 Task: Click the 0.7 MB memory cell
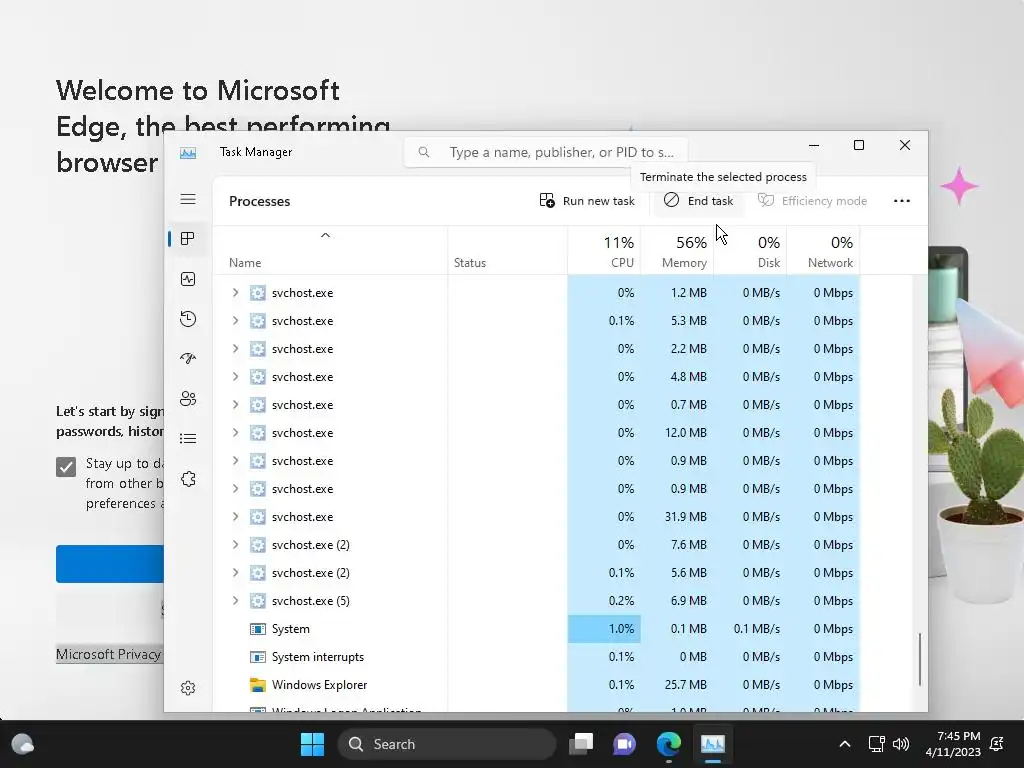click(x=688, y=405)
